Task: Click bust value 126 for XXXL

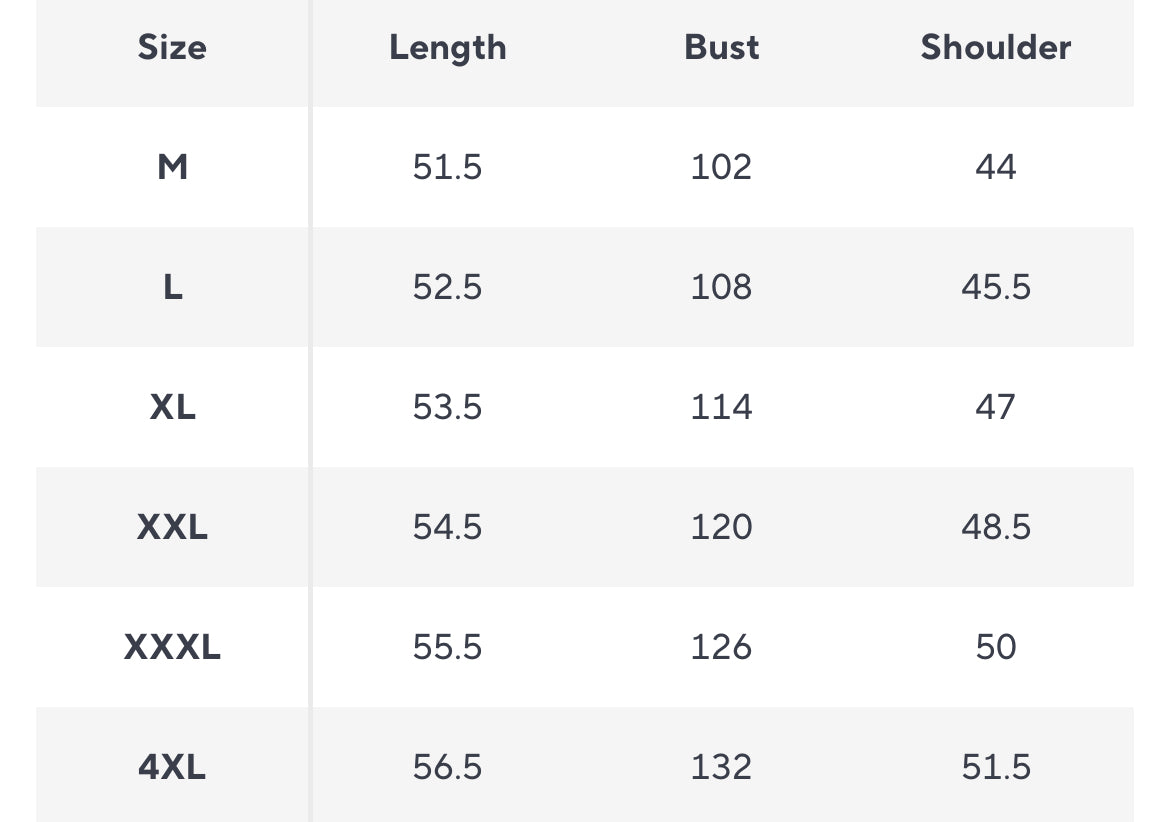Action: 721,647
